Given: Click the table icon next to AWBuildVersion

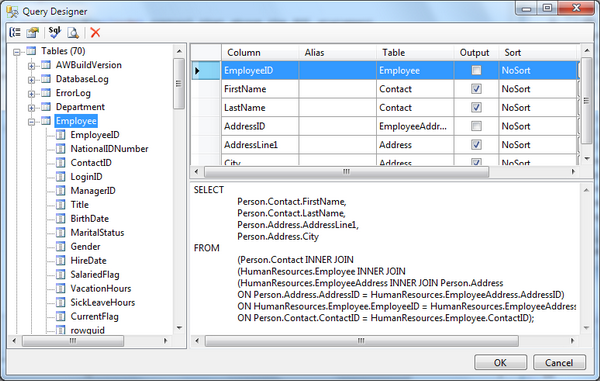Looking at the screenshot, I should coord(46,65).
